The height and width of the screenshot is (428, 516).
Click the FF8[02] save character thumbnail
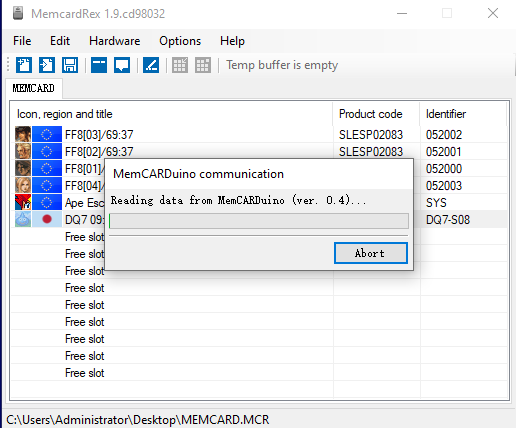pyautogui.click(x=23, y=151)
